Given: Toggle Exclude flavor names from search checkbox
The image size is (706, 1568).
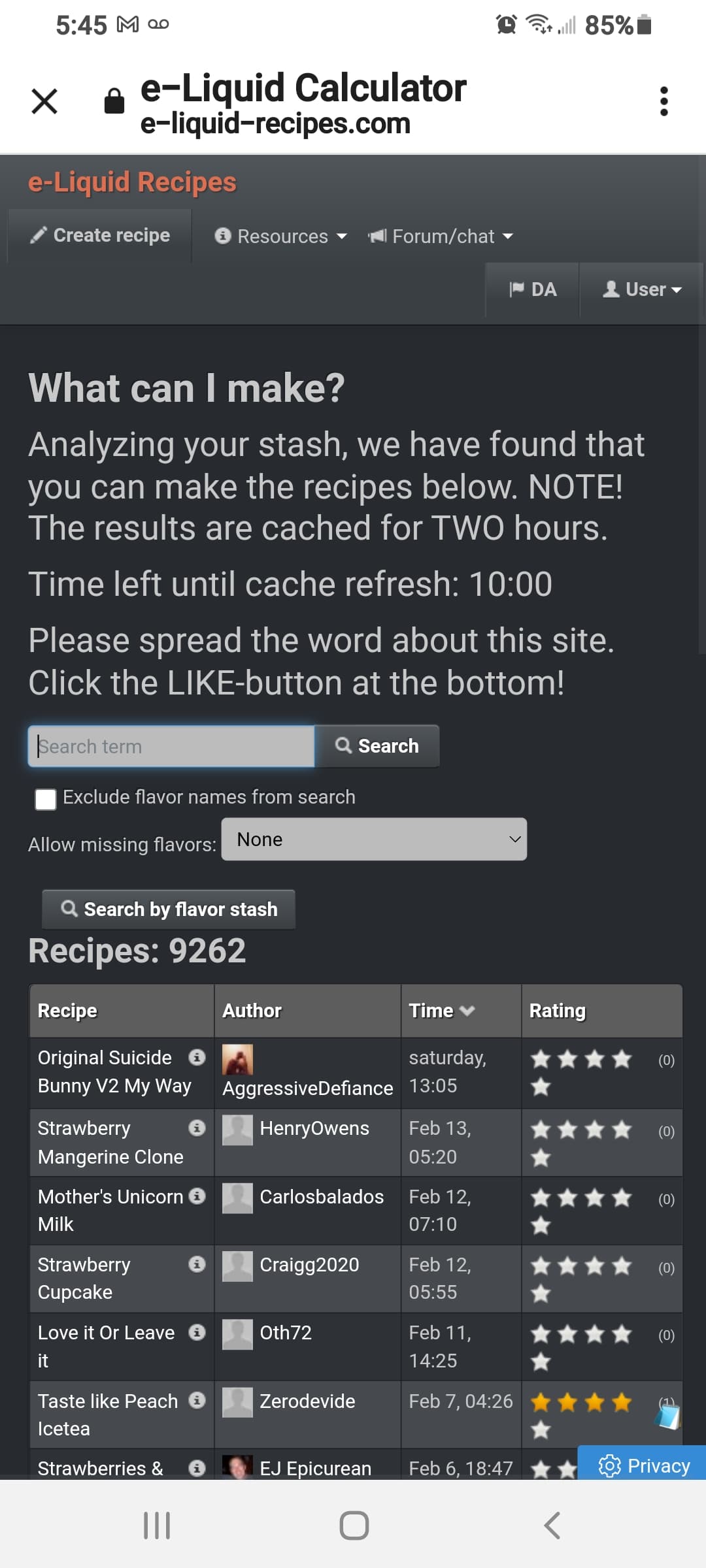Looking at the screenshot, I should tap(46, 799).
